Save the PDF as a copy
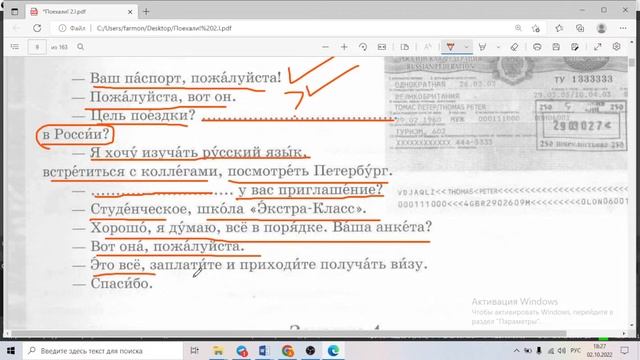Image resolution: width=640 pixels, height=360 pixels. coord(575,47)
